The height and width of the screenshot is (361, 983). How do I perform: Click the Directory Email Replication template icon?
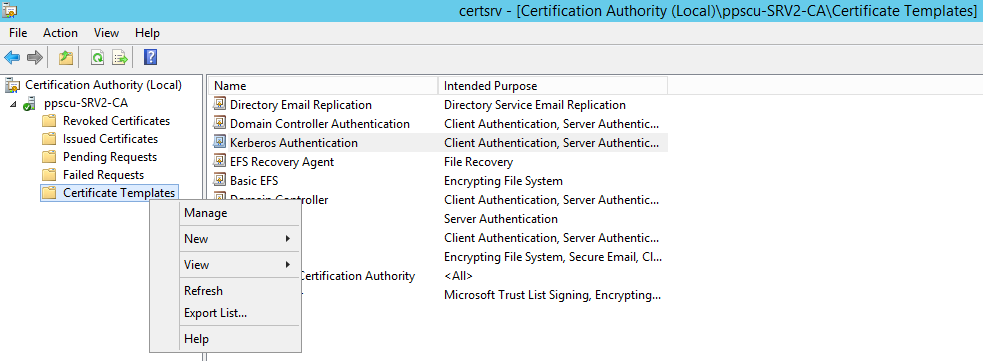click(219, 105)
